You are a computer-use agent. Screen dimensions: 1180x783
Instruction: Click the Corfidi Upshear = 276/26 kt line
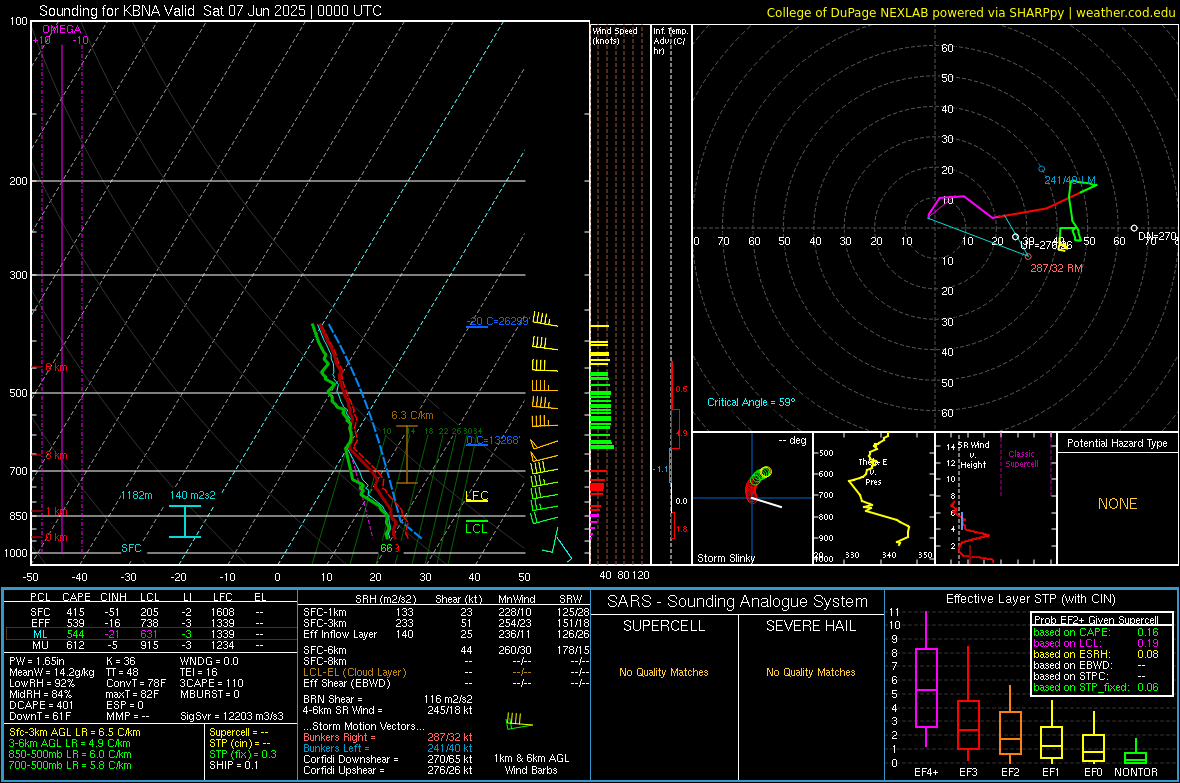tap(388, 769)
